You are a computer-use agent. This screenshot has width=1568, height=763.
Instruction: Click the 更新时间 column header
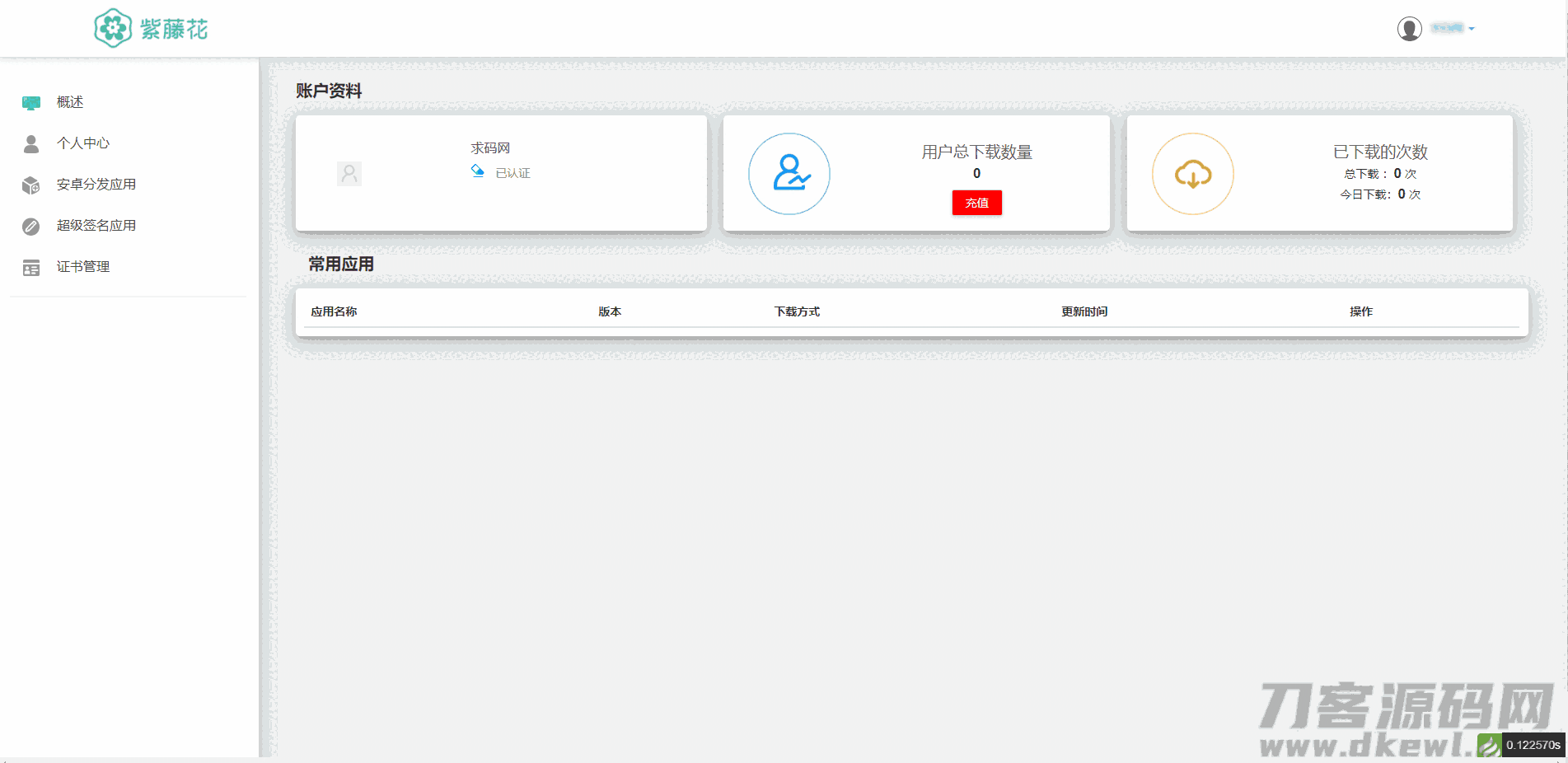[x=1084, y=311]
